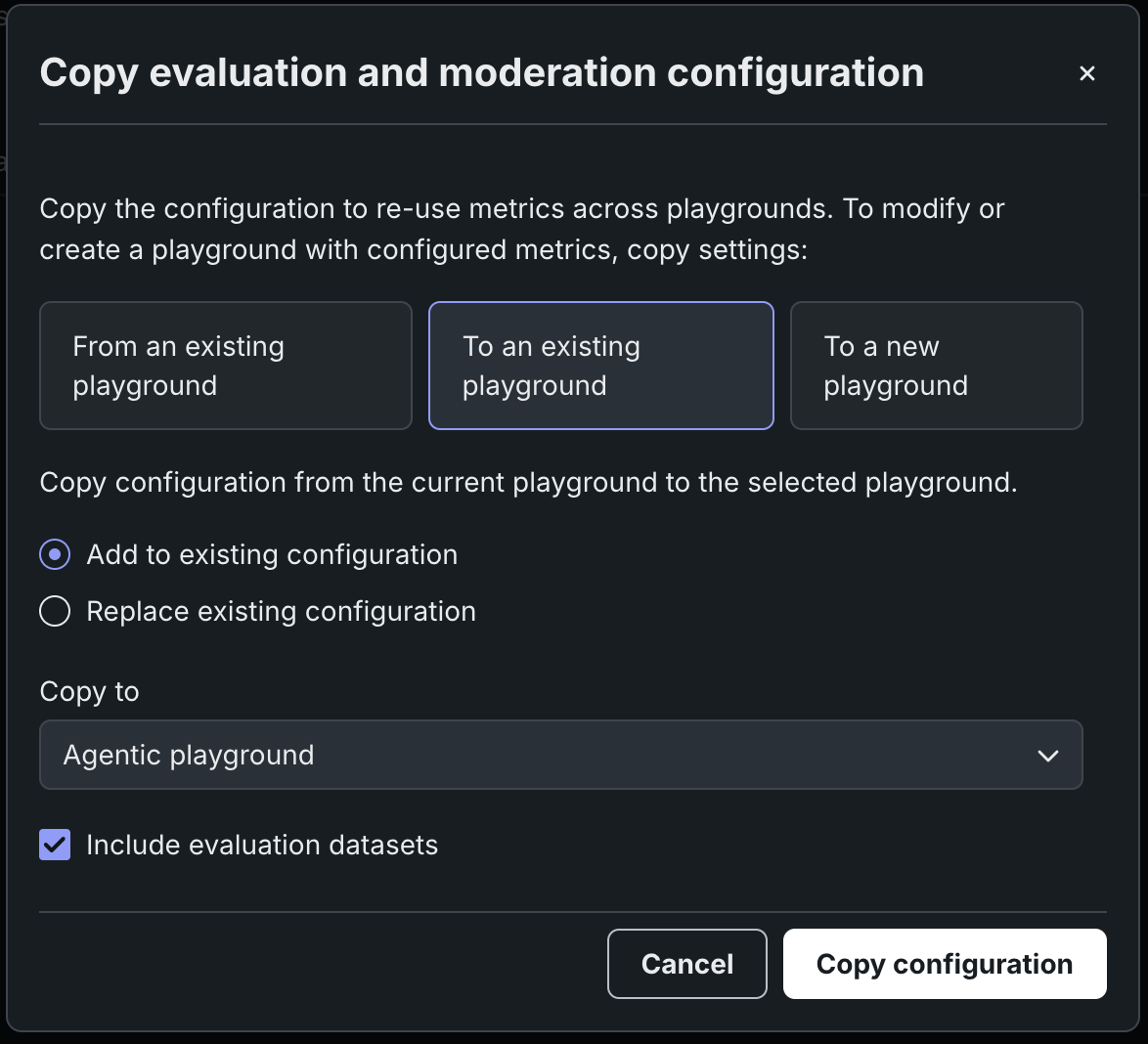Select the Replace existing configuration radio circle
The height and width of the screenshot is (1044, 1148).
(x=55, y=612)
